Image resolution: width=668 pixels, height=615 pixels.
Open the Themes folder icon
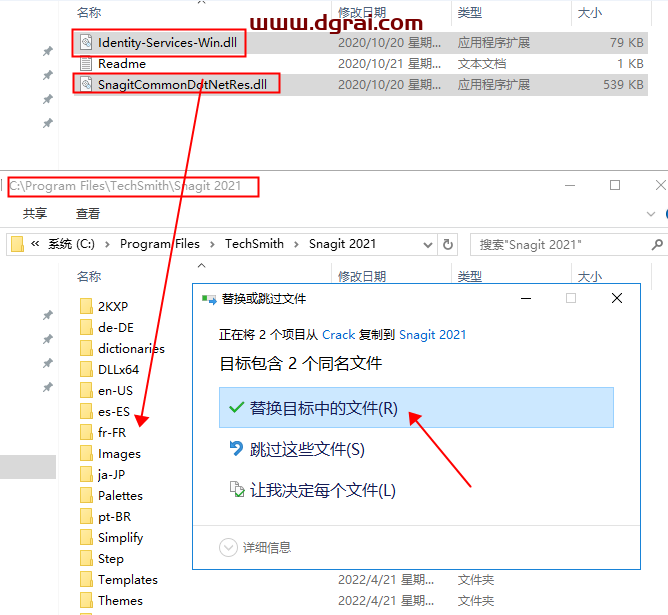(x=86, y=600)
